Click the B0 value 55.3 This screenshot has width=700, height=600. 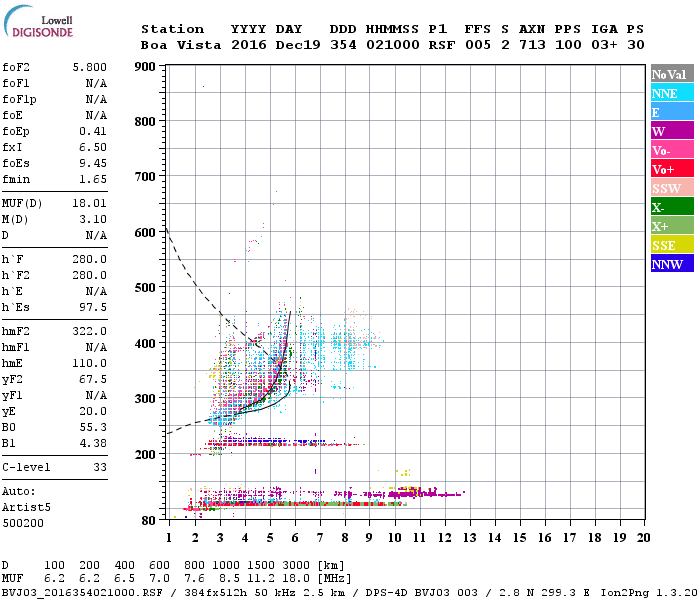point(93,427)
